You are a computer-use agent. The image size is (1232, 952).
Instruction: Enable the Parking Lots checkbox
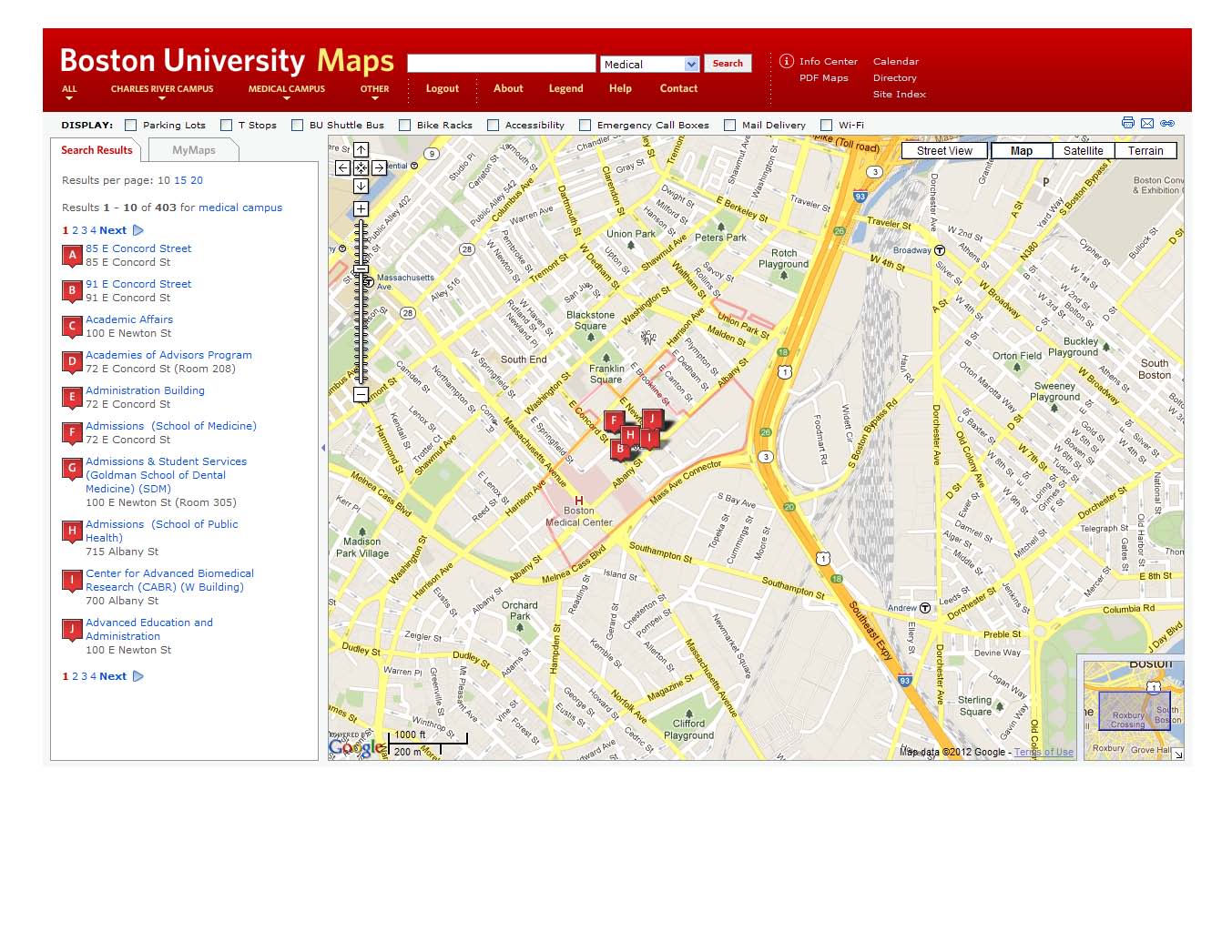[131, 126]
